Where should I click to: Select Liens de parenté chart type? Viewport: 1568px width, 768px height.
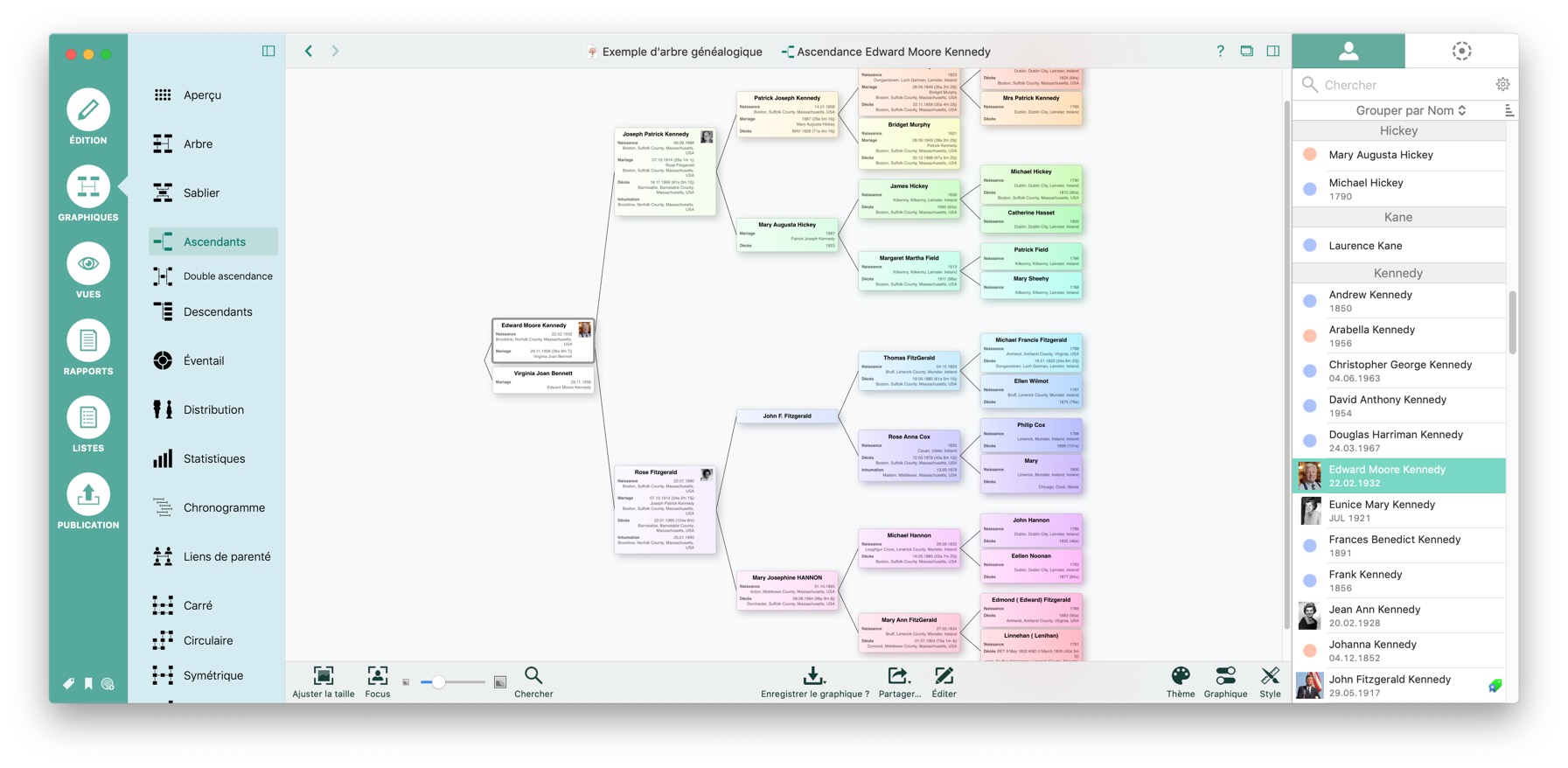click(213, 556)
